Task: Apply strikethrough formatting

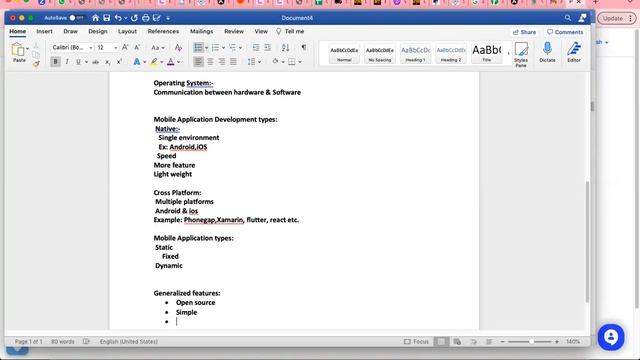Action: tap(96, 62)
